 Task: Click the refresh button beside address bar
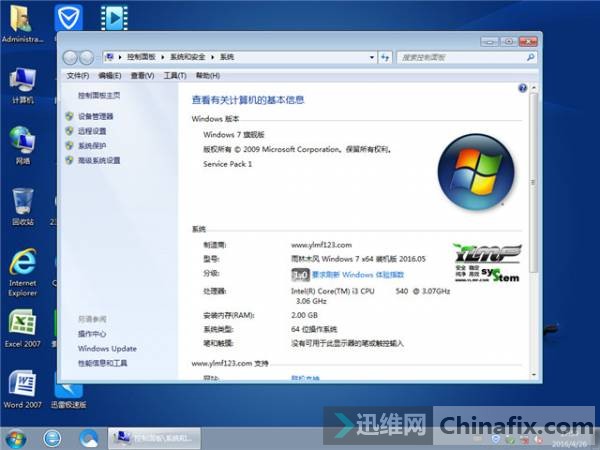coord(385,57)
